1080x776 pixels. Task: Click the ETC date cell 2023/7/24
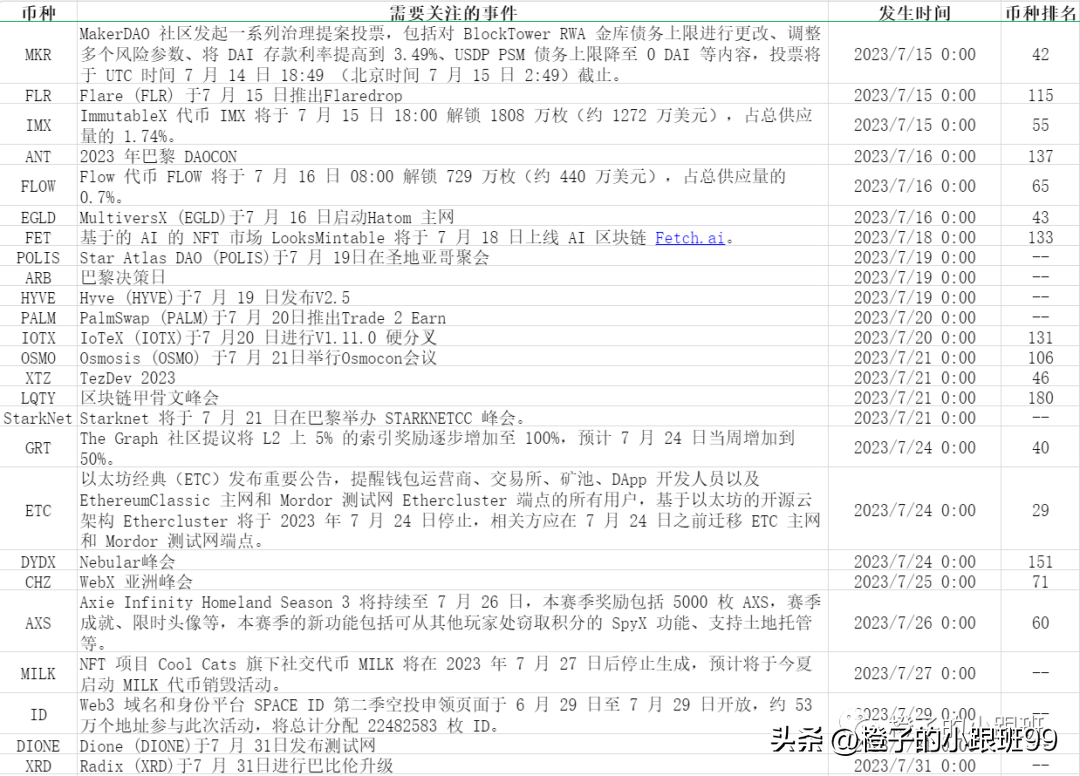[x=914, y=510]
